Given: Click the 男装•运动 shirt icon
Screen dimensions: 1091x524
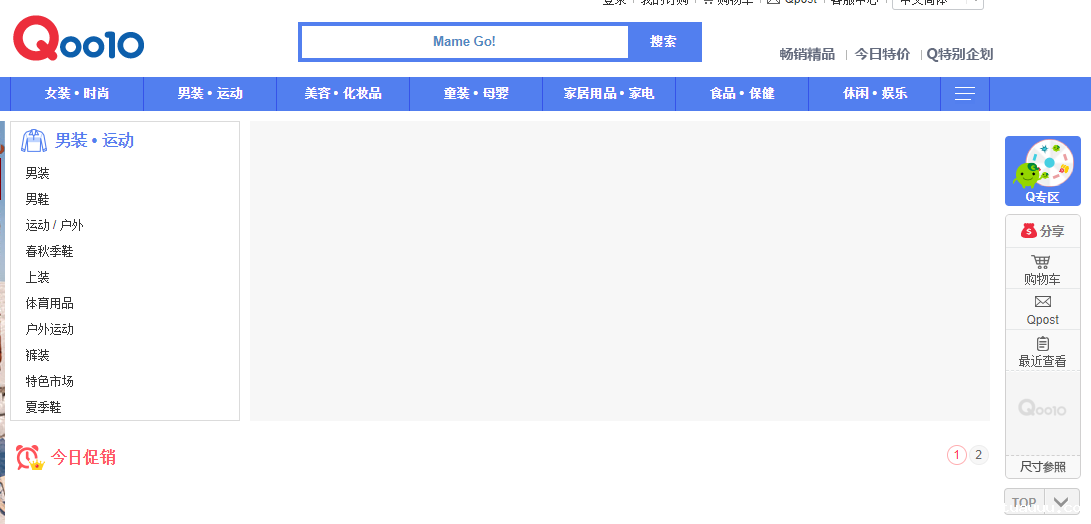Looking at the screenshot, I should [x=35, y=140].
